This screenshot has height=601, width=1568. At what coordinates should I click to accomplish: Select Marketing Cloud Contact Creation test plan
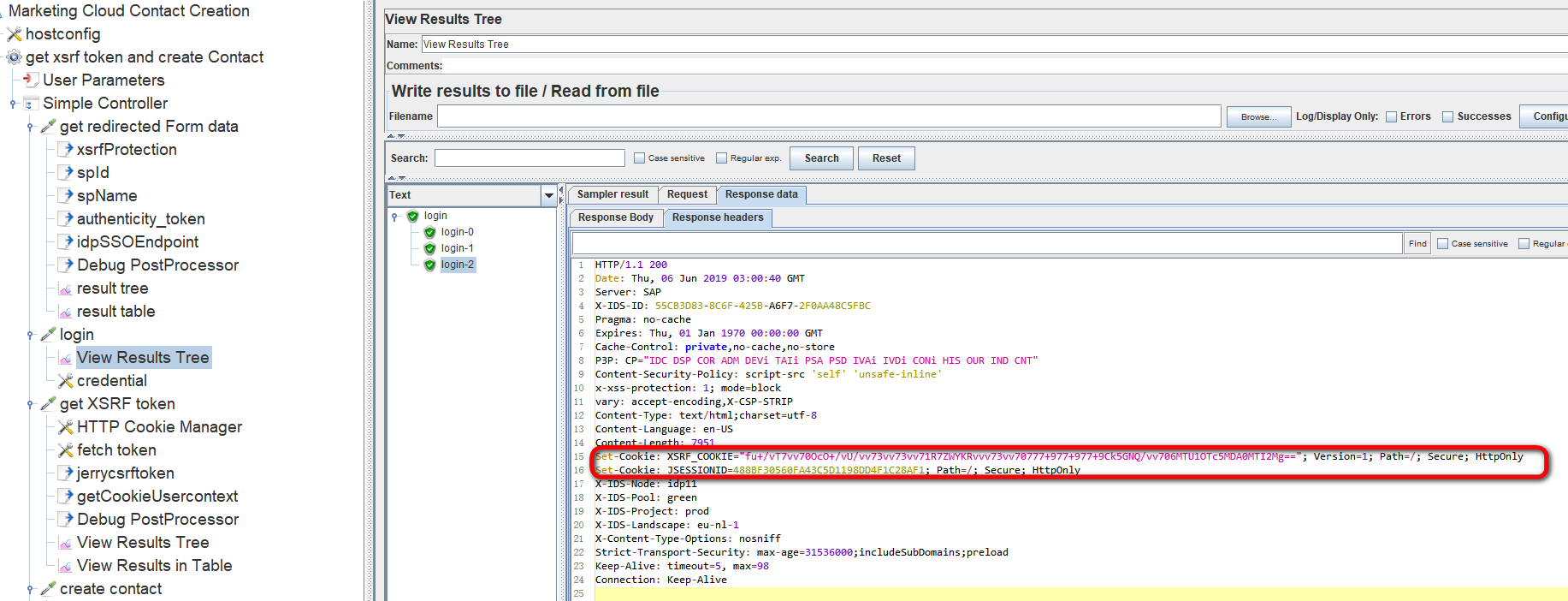pos(129,11)
